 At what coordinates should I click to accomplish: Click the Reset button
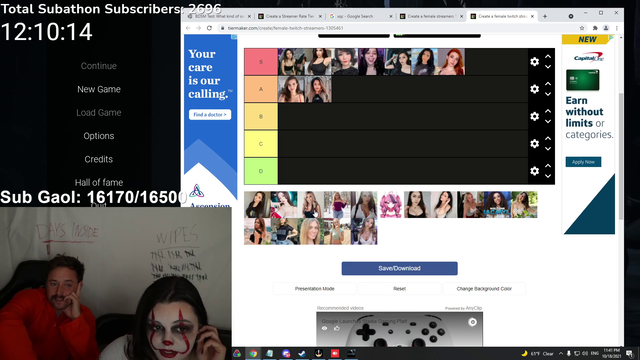click(399, 289)
